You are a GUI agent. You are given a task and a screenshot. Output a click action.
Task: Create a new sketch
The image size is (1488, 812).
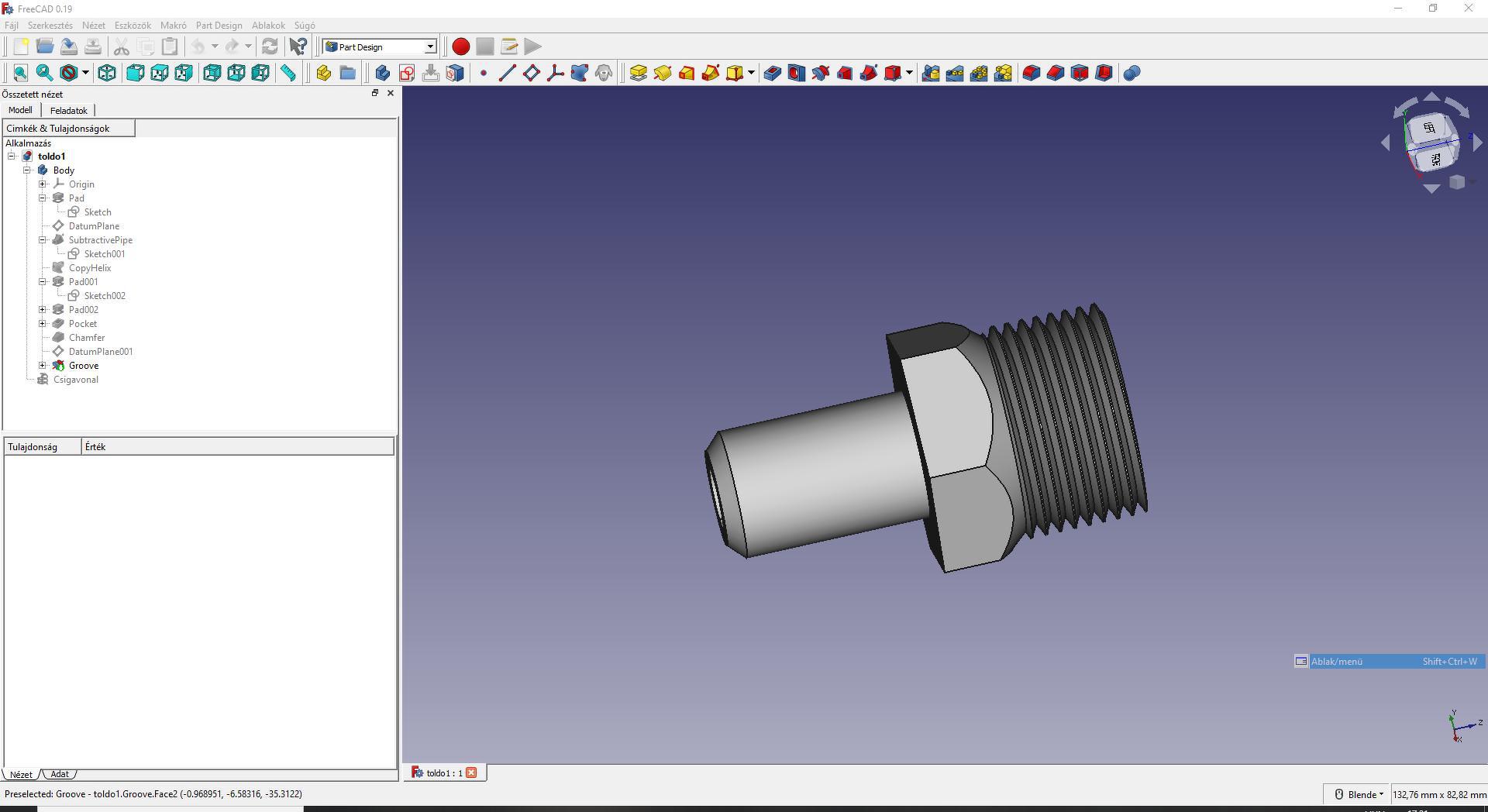(407, 73)
